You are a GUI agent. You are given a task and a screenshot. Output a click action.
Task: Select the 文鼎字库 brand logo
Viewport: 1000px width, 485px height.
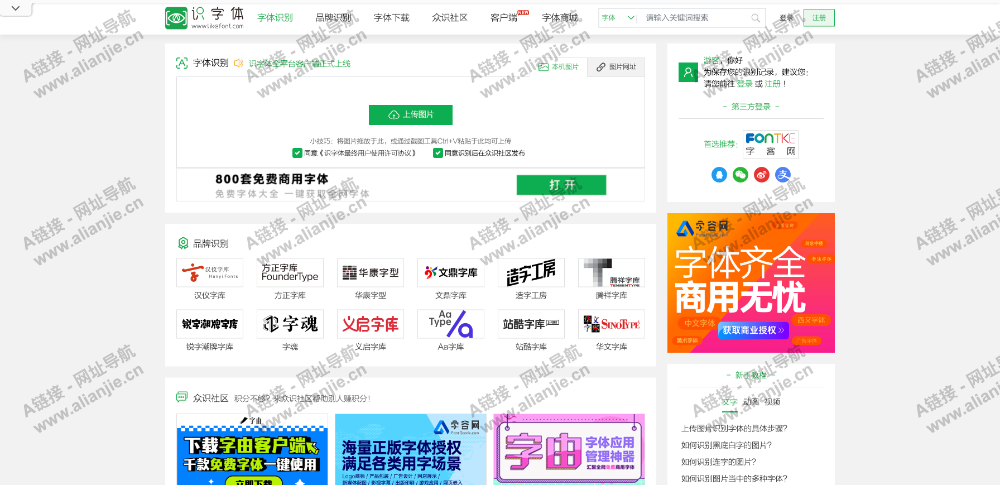pyautogui.click(x=451, y=272)
